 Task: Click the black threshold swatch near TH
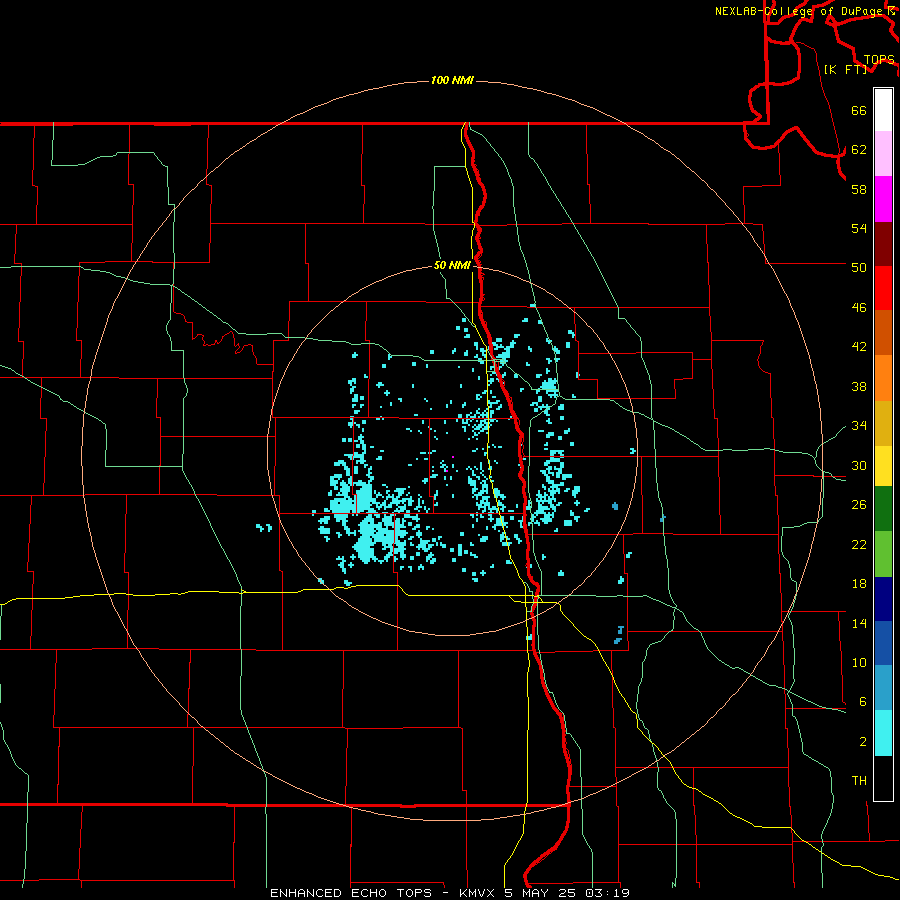coord(883,778)
